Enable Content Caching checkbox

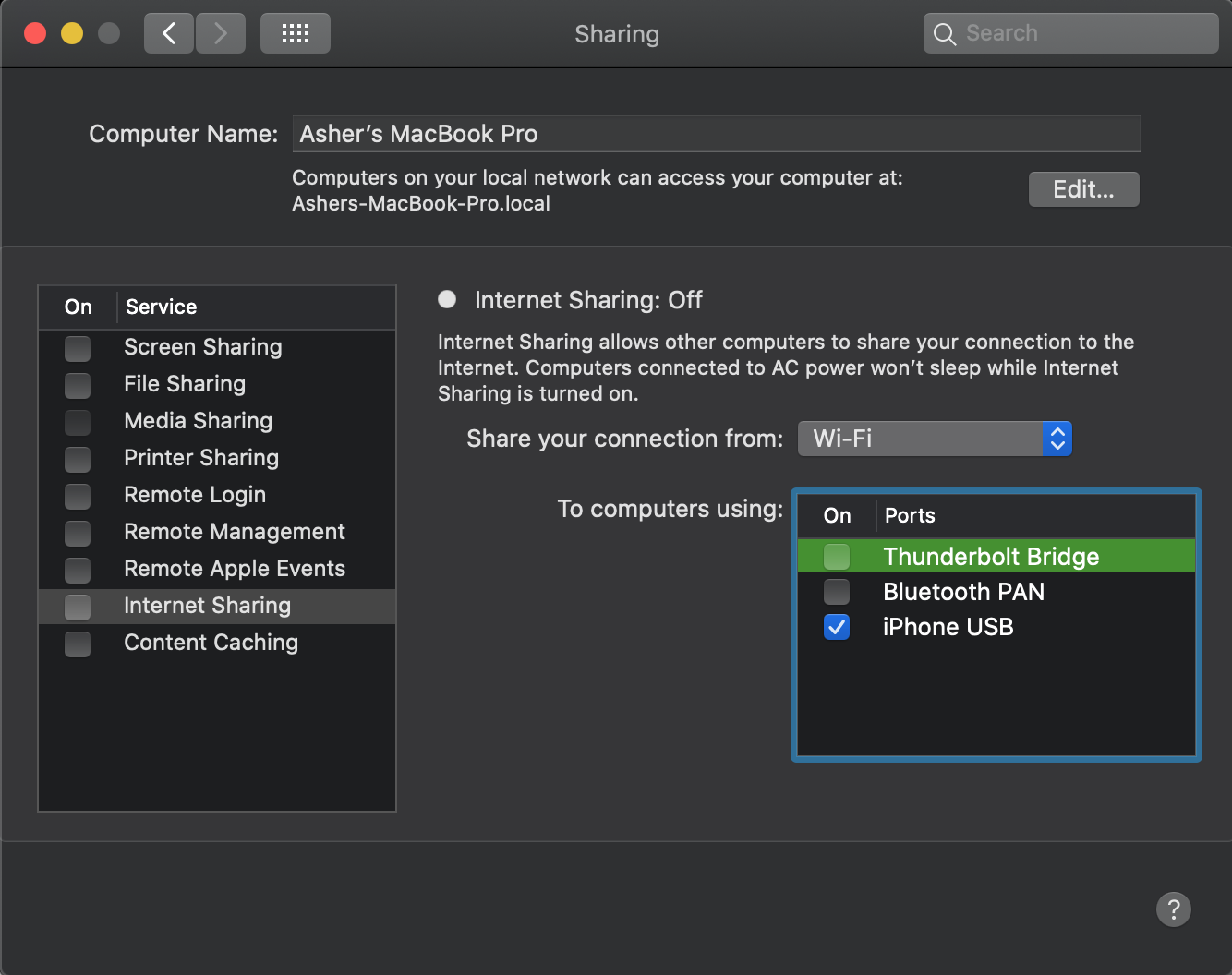pos(78,644)
